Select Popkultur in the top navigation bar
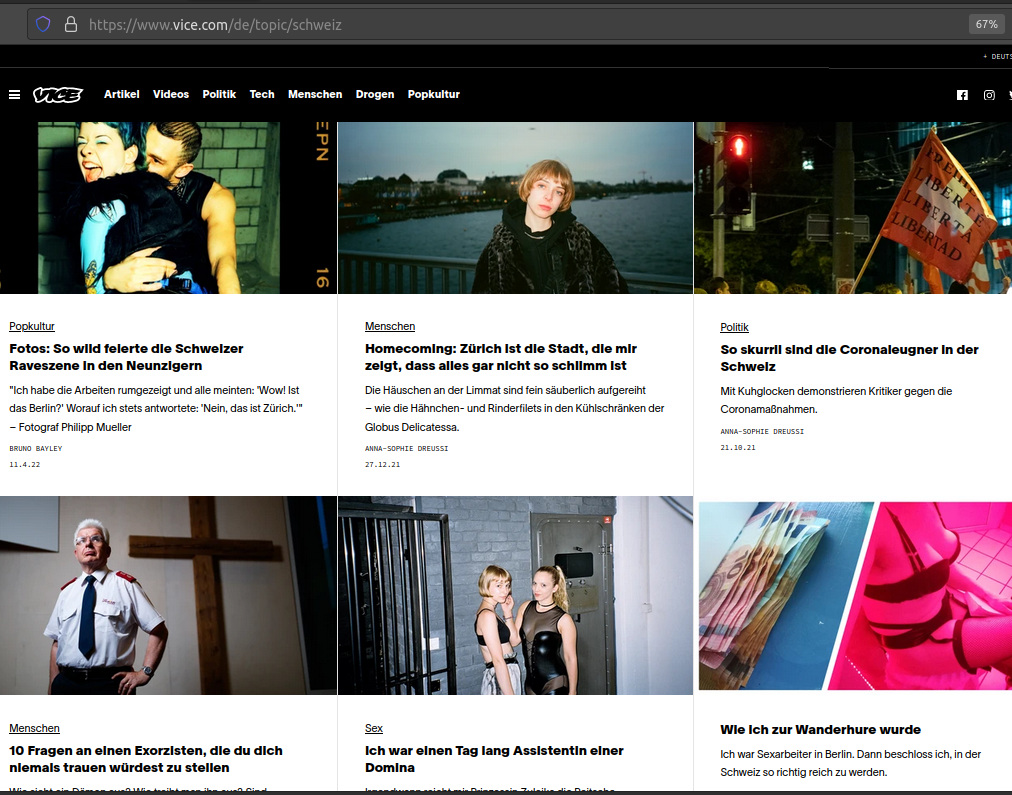This screenshot has height=795, width=1012. point(434,94)
